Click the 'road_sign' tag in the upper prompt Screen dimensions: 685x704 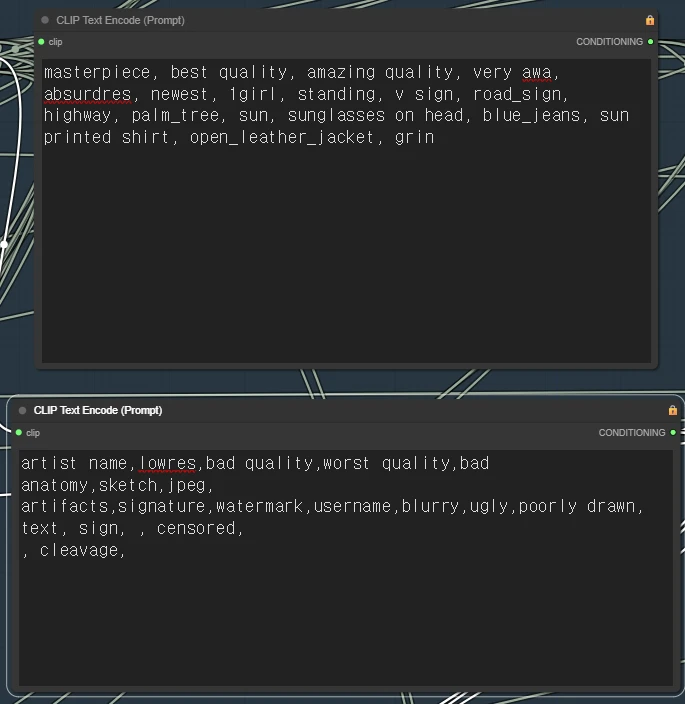(x=517, y=94)
